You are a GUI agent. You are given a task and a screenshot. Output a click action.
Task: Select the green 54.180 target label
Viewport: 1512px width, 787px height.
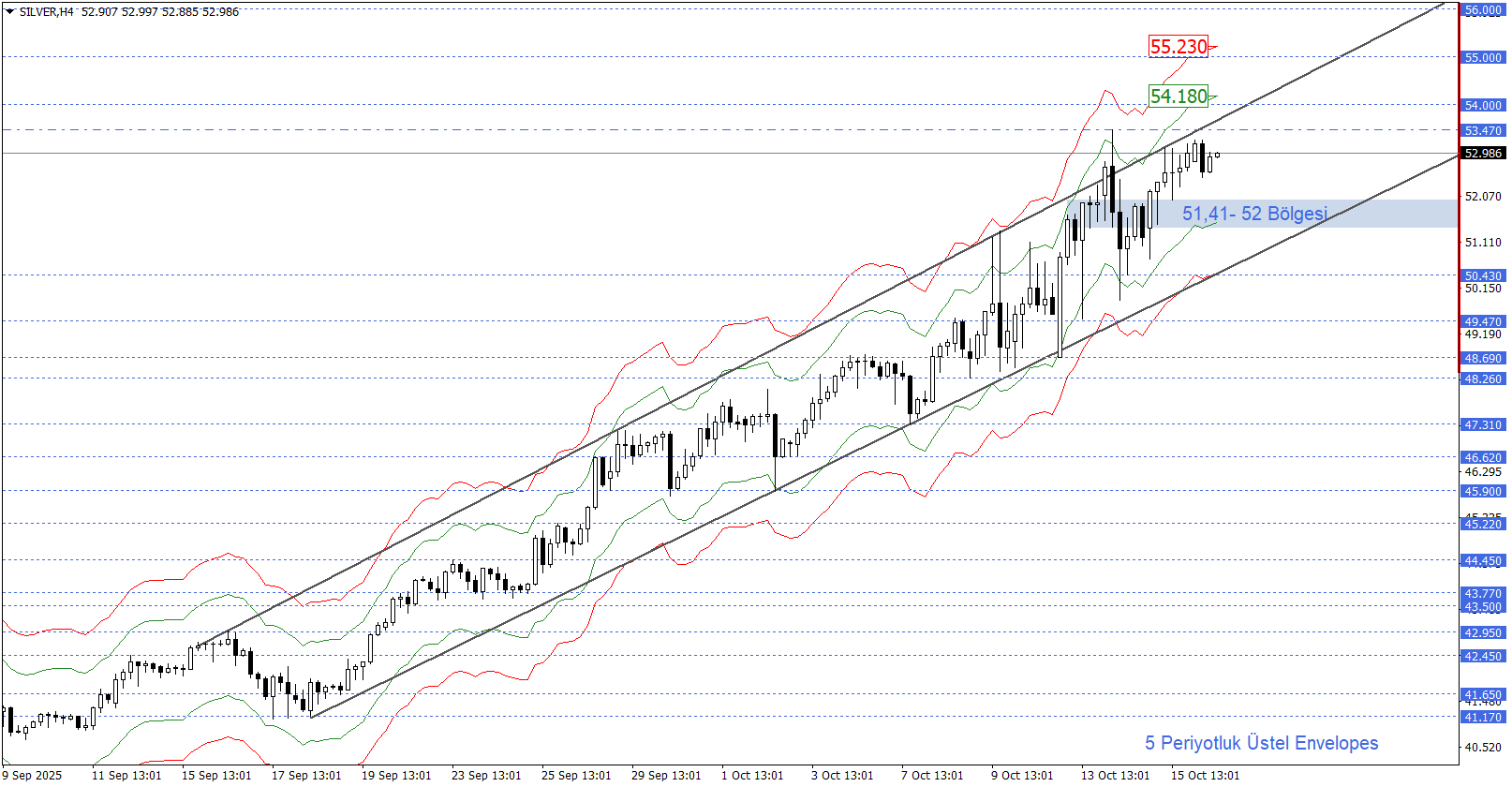click(1178, 97)
